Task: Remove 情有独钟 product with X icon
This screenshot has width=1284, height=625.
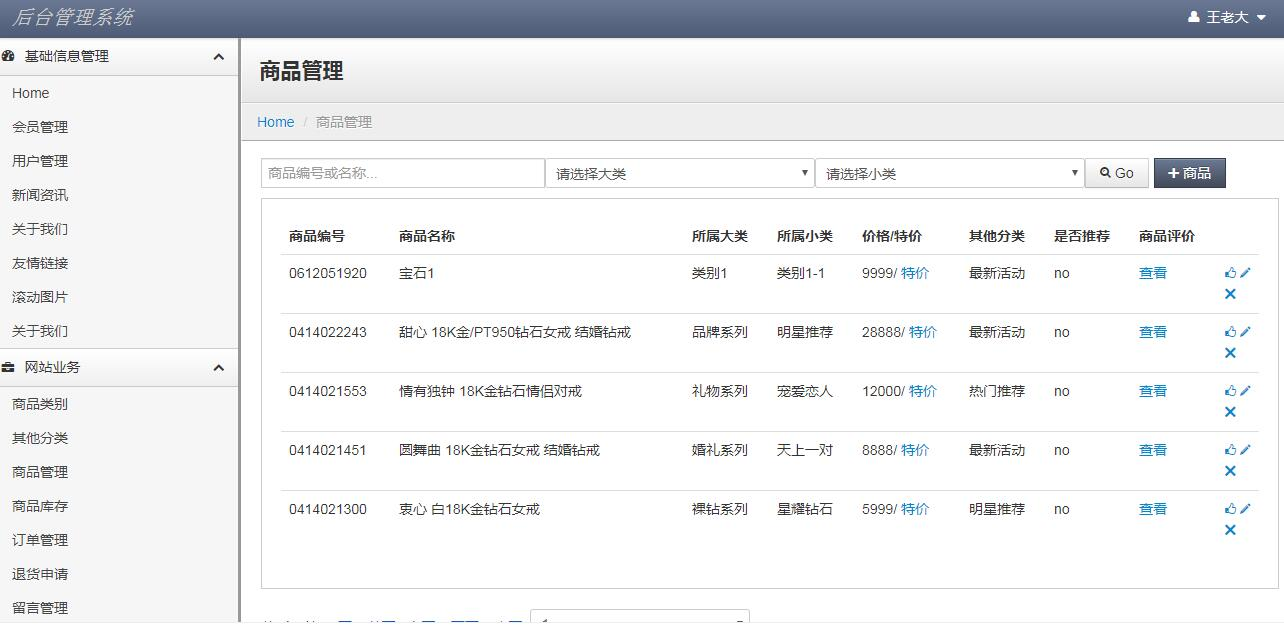Action: [x=1230, y=412]
